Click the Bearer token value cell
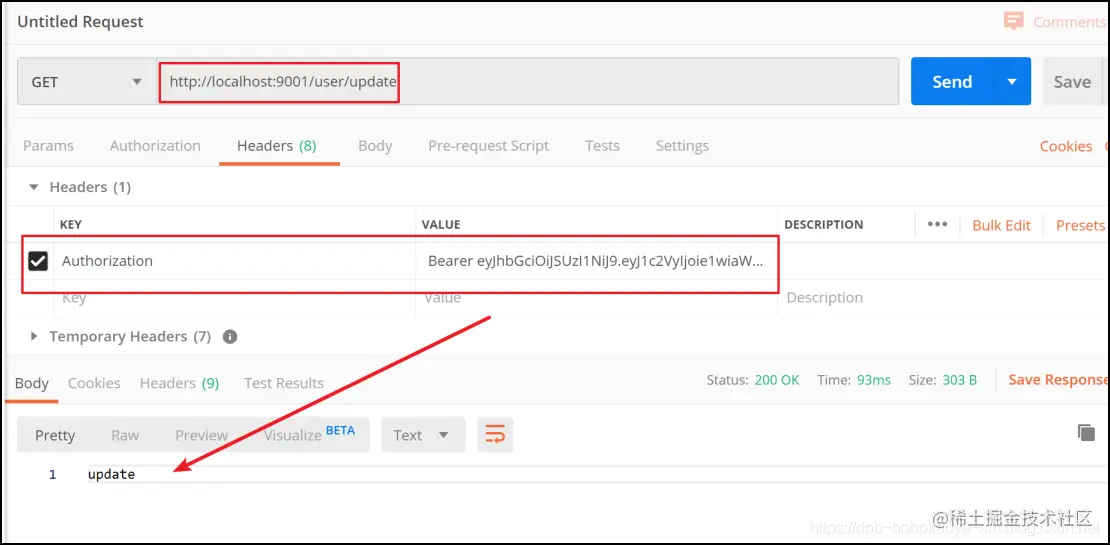The image size is (1110, 546). click(x=596, y=261)
